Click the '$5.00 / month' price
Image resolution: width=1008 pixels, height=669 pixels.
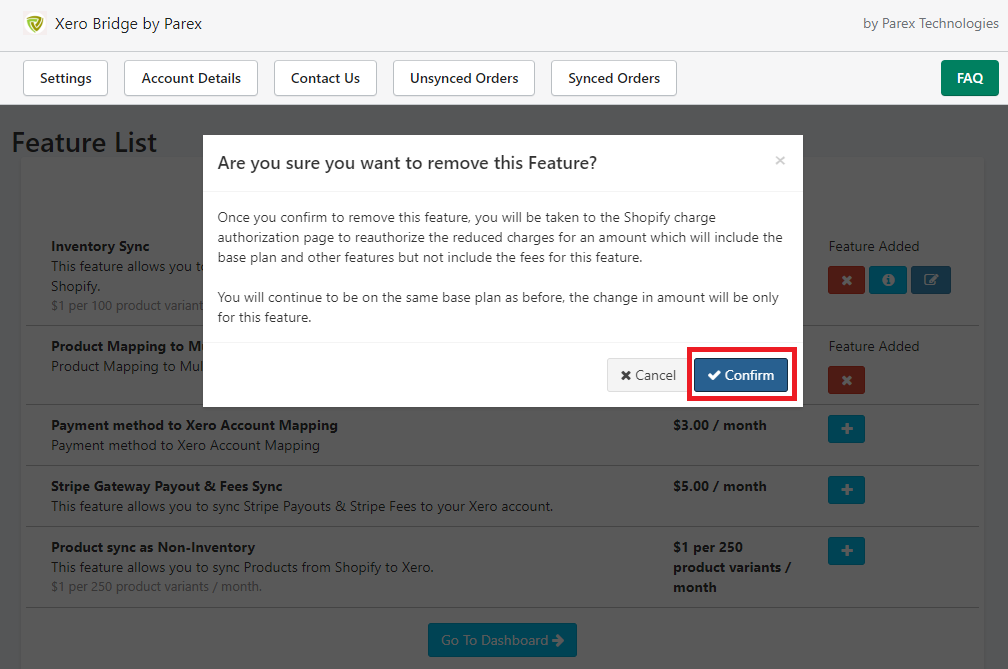pyautogui.click(x=719, y=486)
